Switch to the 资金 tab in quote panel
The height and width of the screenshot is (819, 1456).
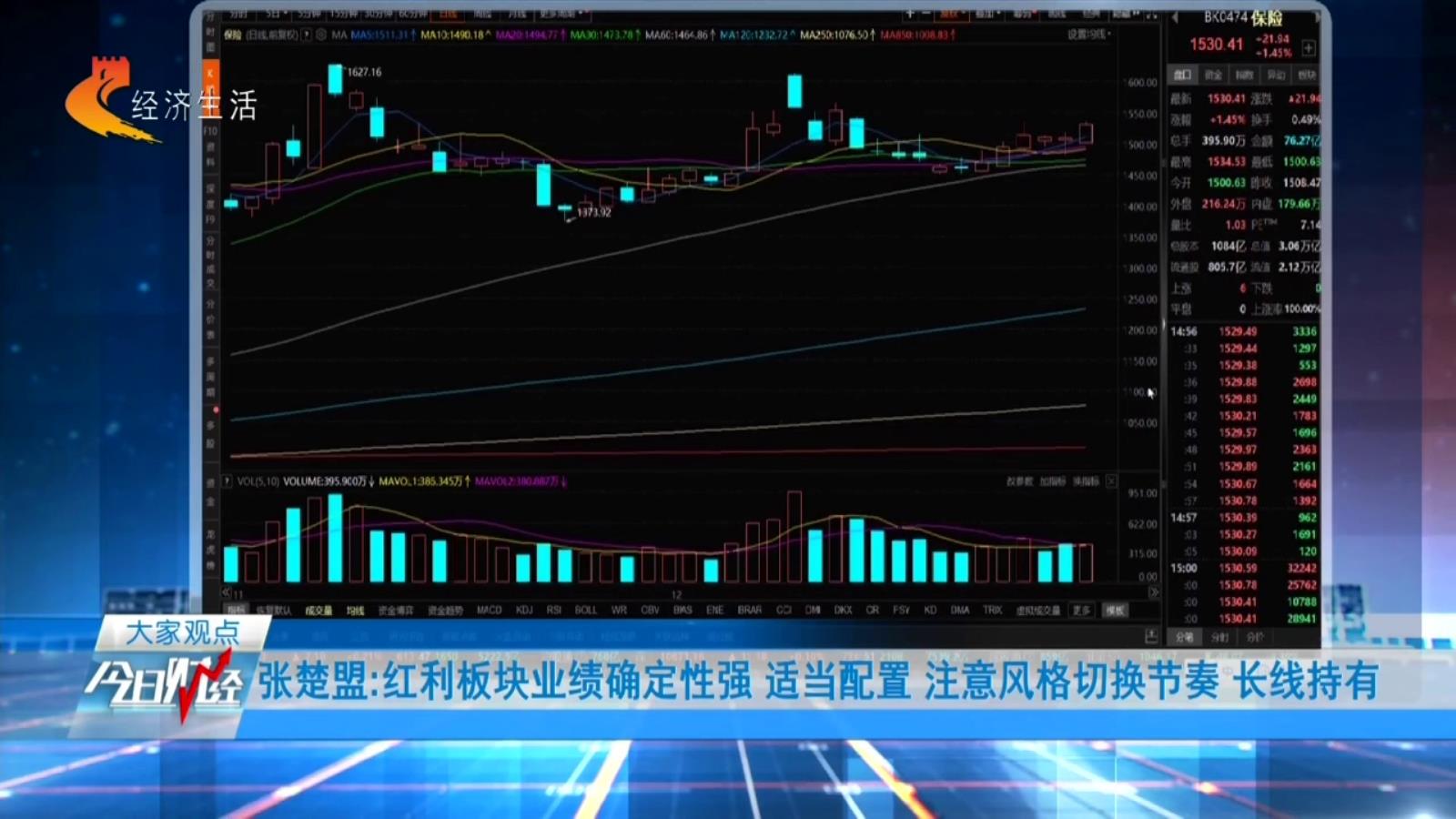(x=1213, y=75)
